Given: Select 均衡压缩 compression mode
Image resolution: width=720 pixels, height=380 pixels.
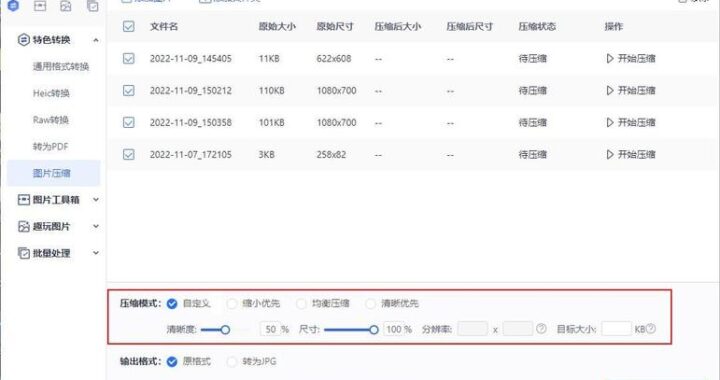Looking at the screenshot, I should [x=301, y=303].
